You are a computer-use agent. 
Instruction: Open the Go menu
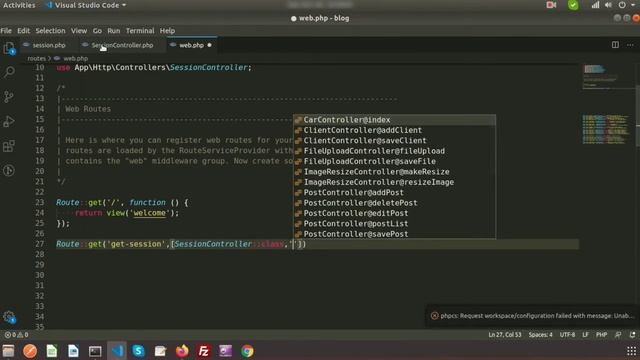pyautogui.click(x=97, y=31)
